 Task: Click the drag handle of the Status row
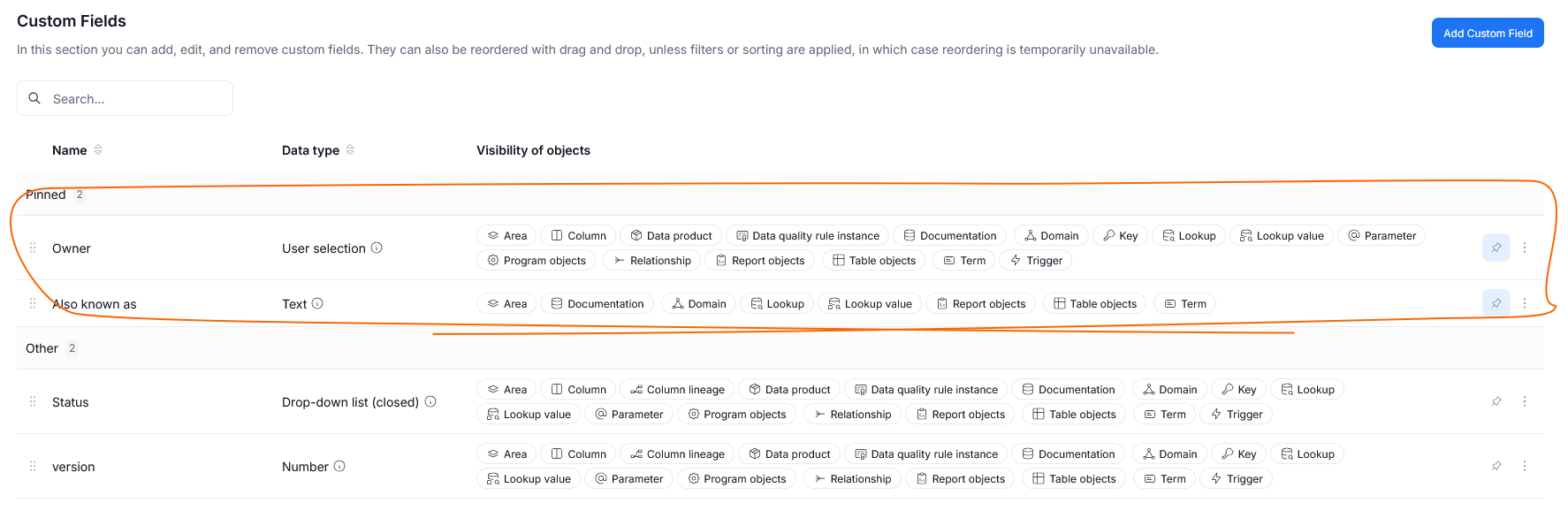[33, 401]
